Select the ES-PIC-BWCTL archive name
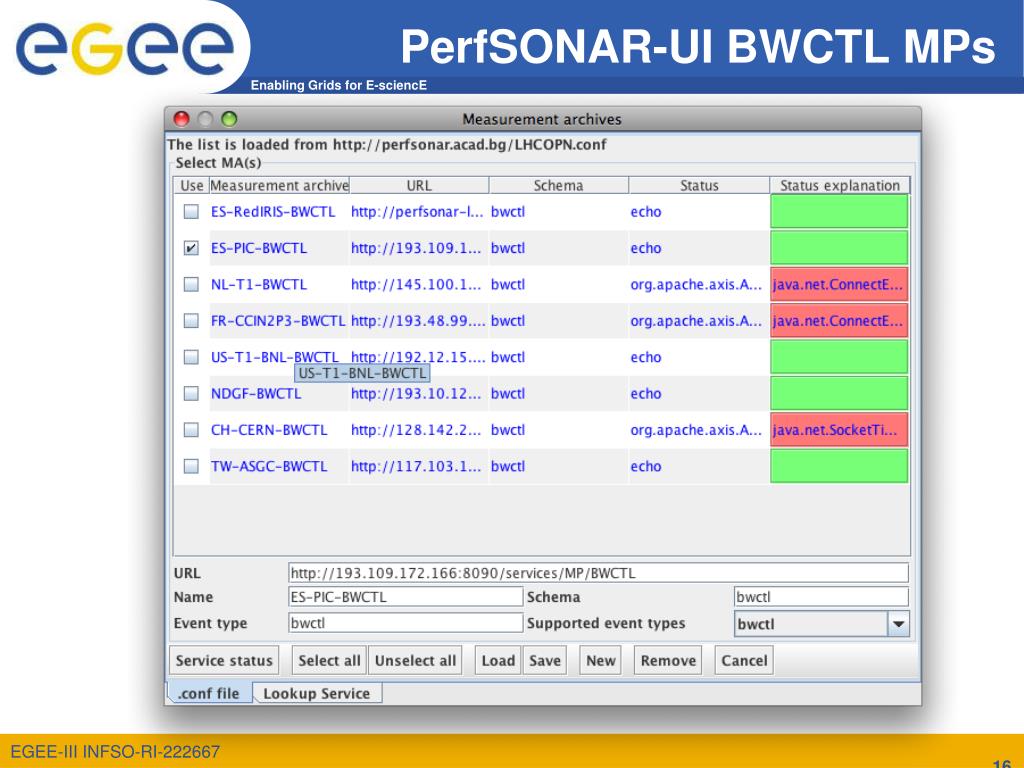 click(x=259, y=248)
